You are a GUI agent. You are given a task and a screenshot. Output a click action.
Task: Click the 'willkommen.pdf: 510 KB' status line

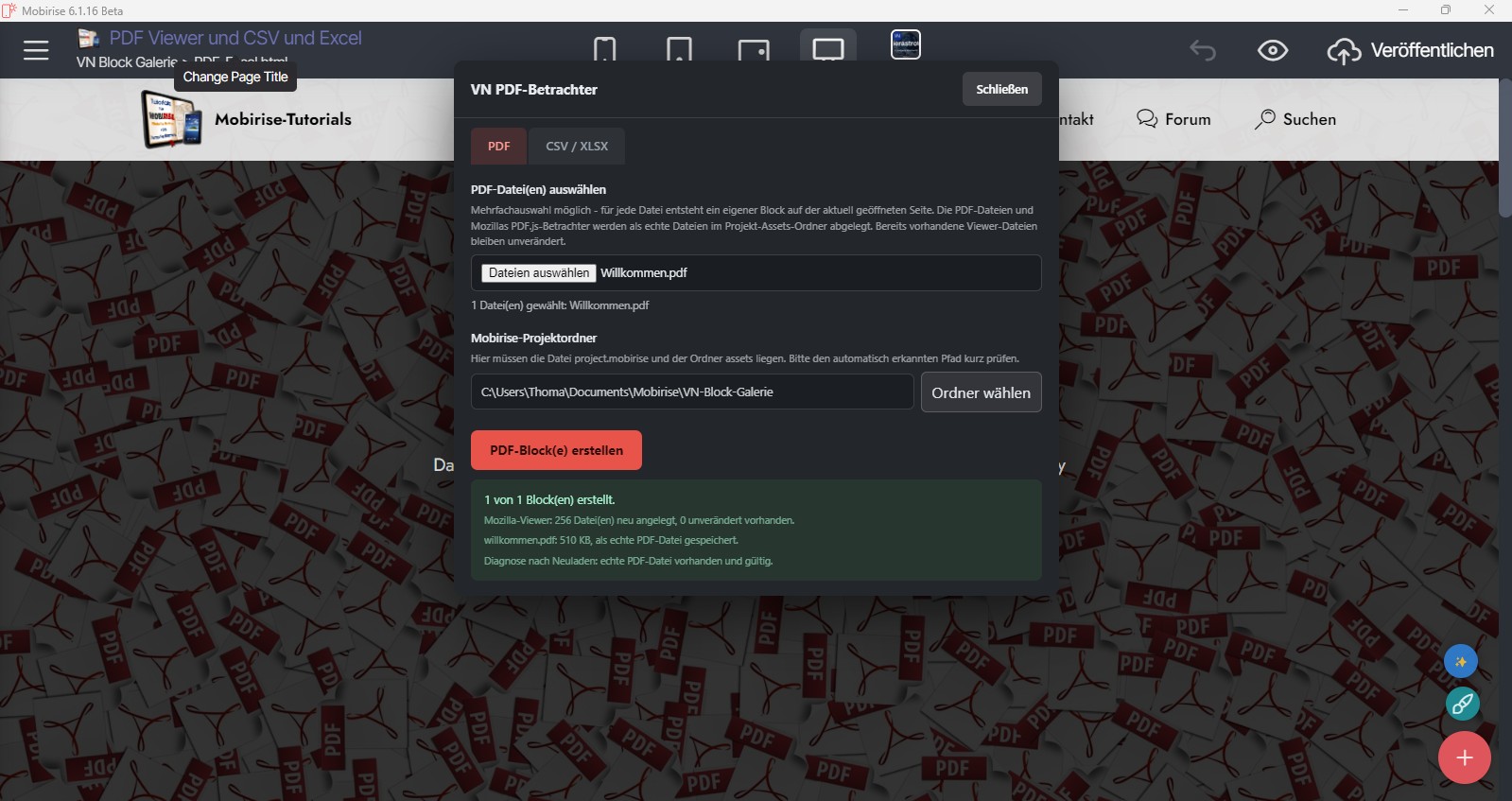611,540
